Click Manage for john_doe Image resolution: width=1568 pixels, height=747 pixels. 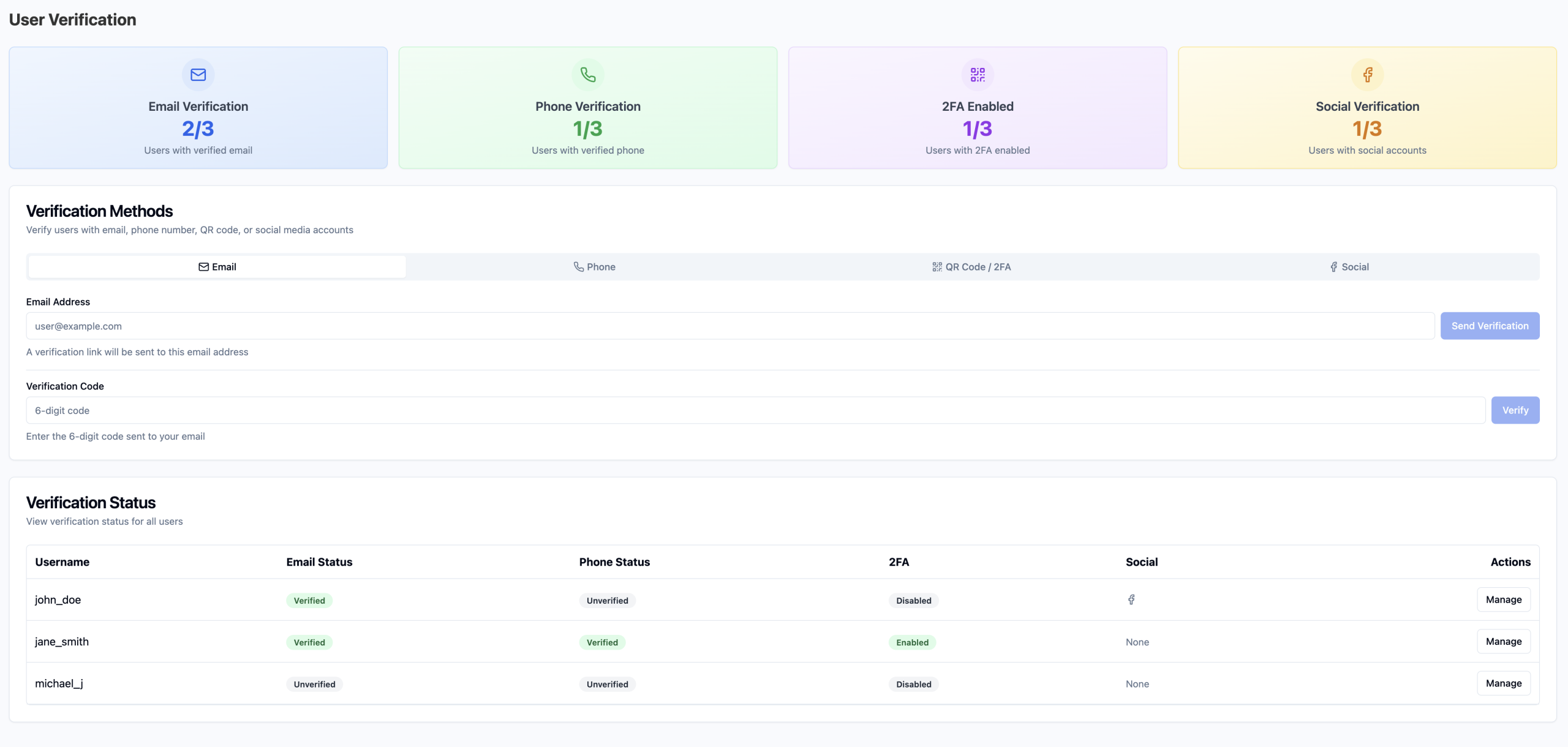pos(1503,600)
